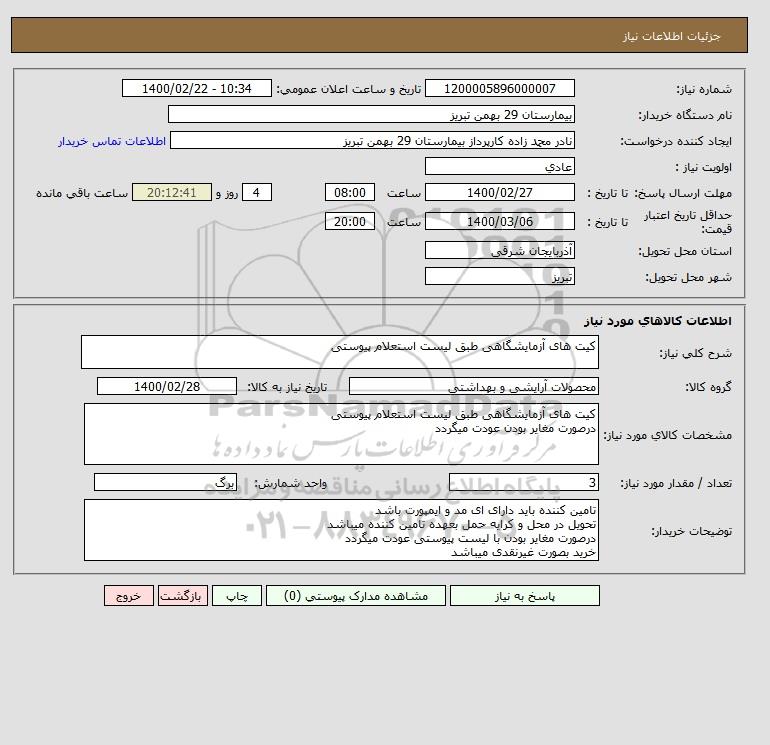Click the چاپ print button
The image size is (770, 745).
tap(237, 596)
